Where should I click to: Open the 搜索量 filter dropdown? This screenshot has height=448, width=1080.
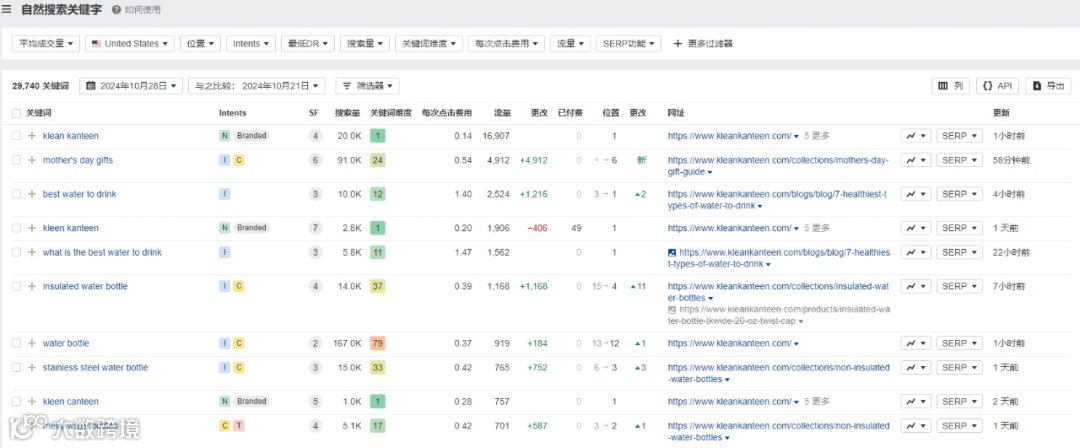(x=365, y=43)
